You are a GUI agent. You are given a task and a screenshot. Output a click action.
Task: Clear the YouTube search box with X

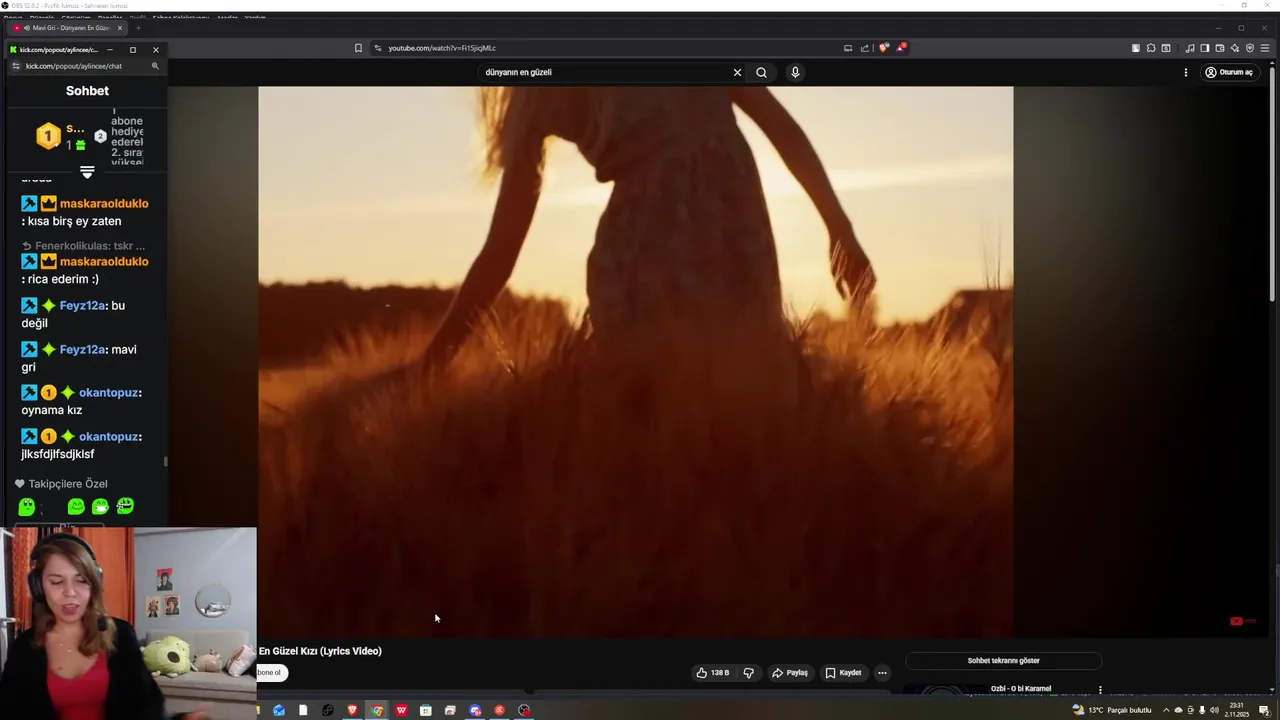click(x=737, y=72)
